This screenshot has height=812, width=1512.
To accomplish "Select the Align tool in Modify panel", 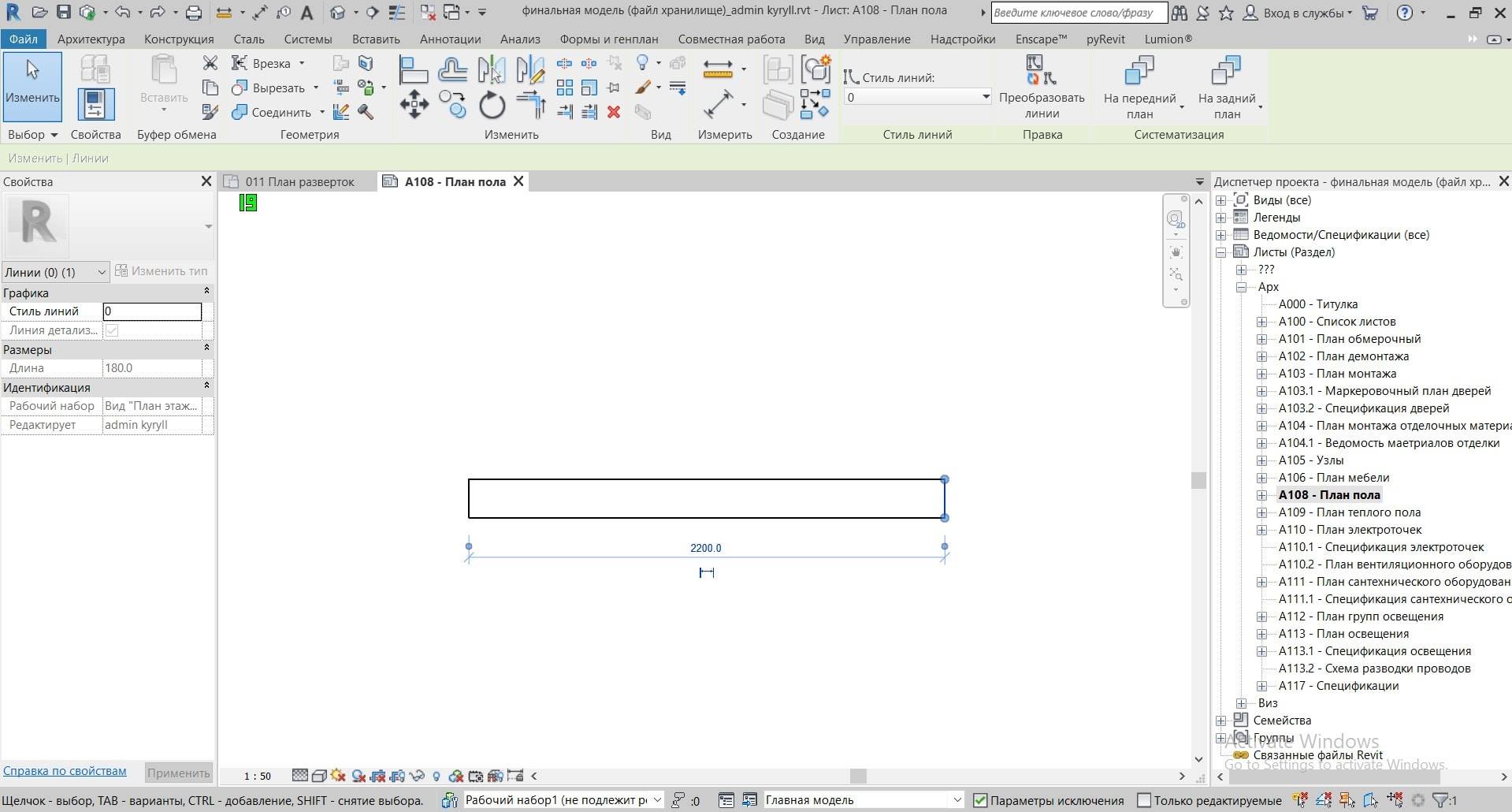I will pyautogui.click(x=413, y=71).
